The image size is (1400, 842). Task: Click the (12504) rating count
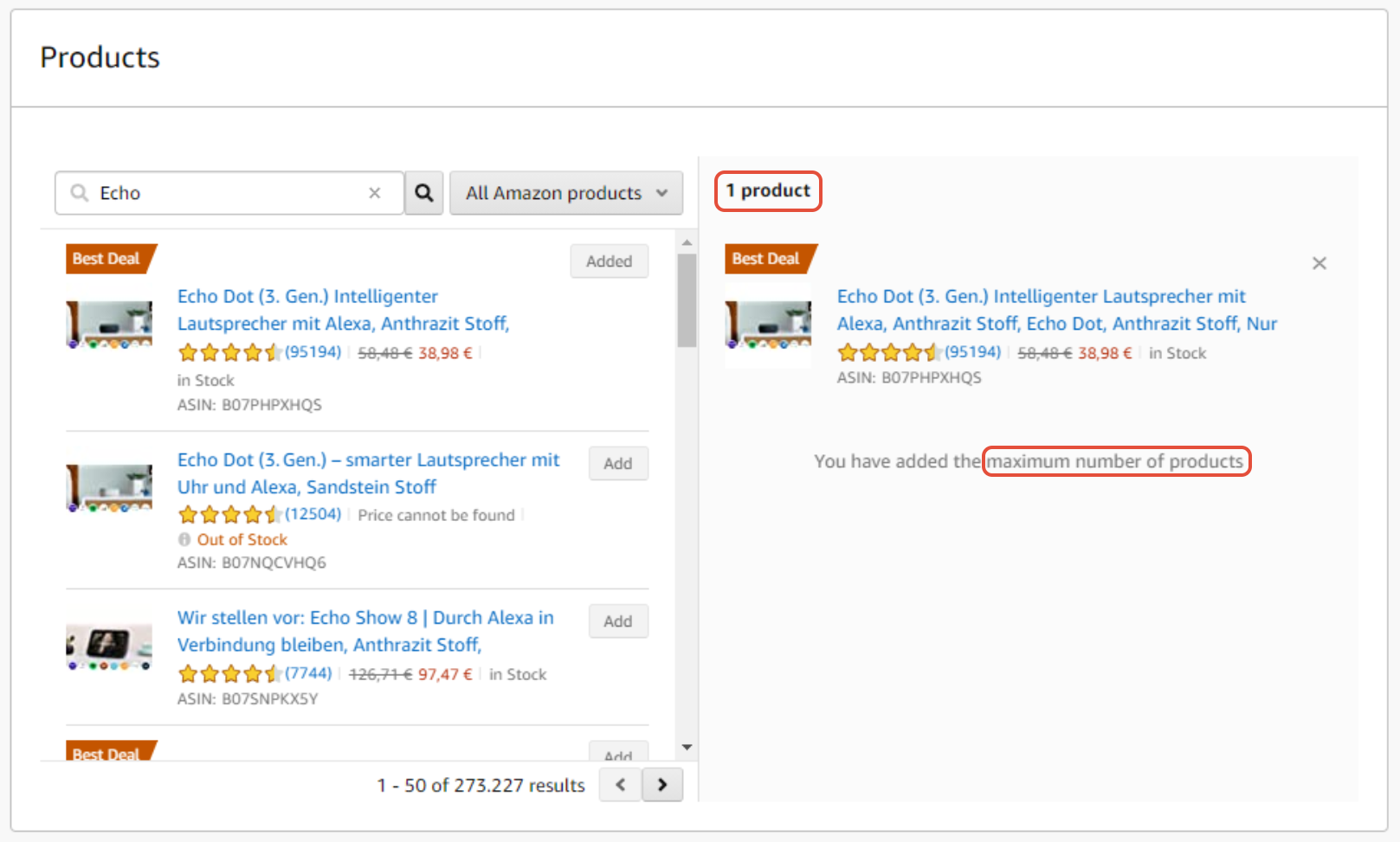[x=313, y=514]
